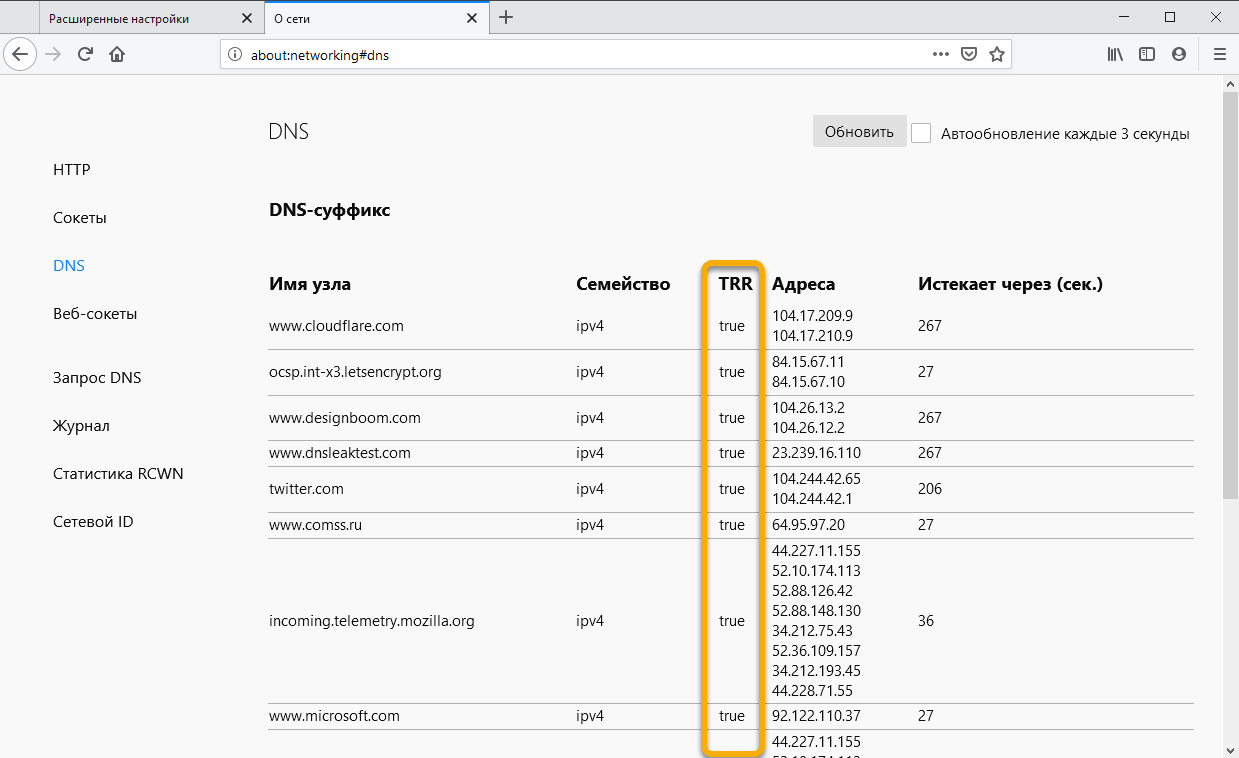Image resolution: width=1239 pixels, height=758 pixels.
Task: Toggle the sidebar view icon
Action: pos(1147,54)
